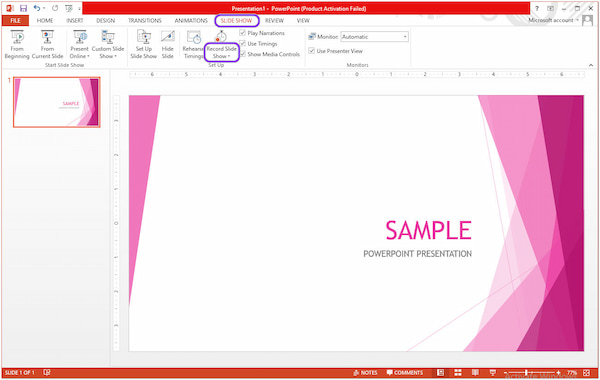Collapse the ribbon with the chevron

591,65
